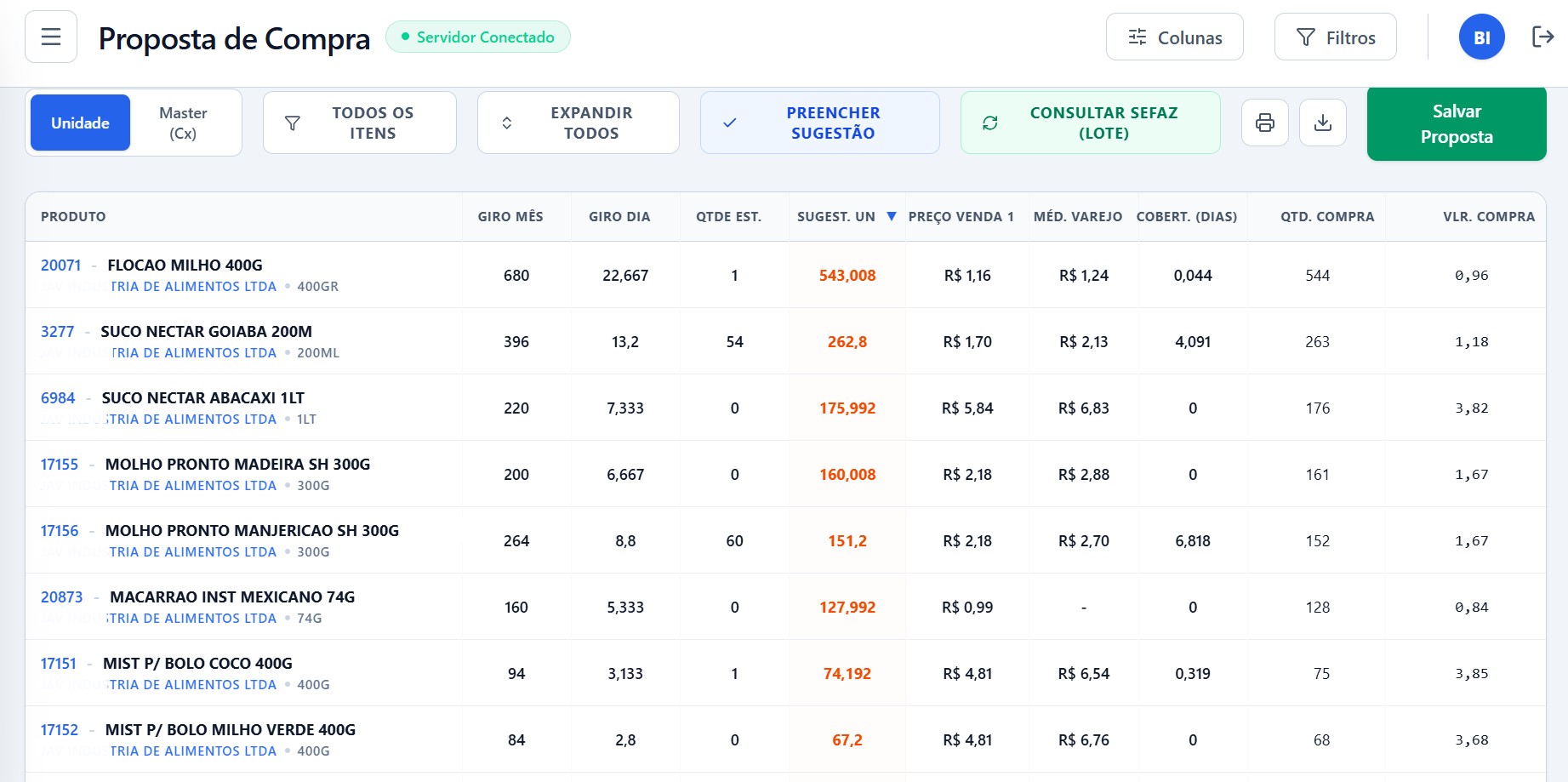Save the proposal with Salvar Proposta
This screenshot has height=782, width=1568.
pyautogui.click(x=1457, y=123)
